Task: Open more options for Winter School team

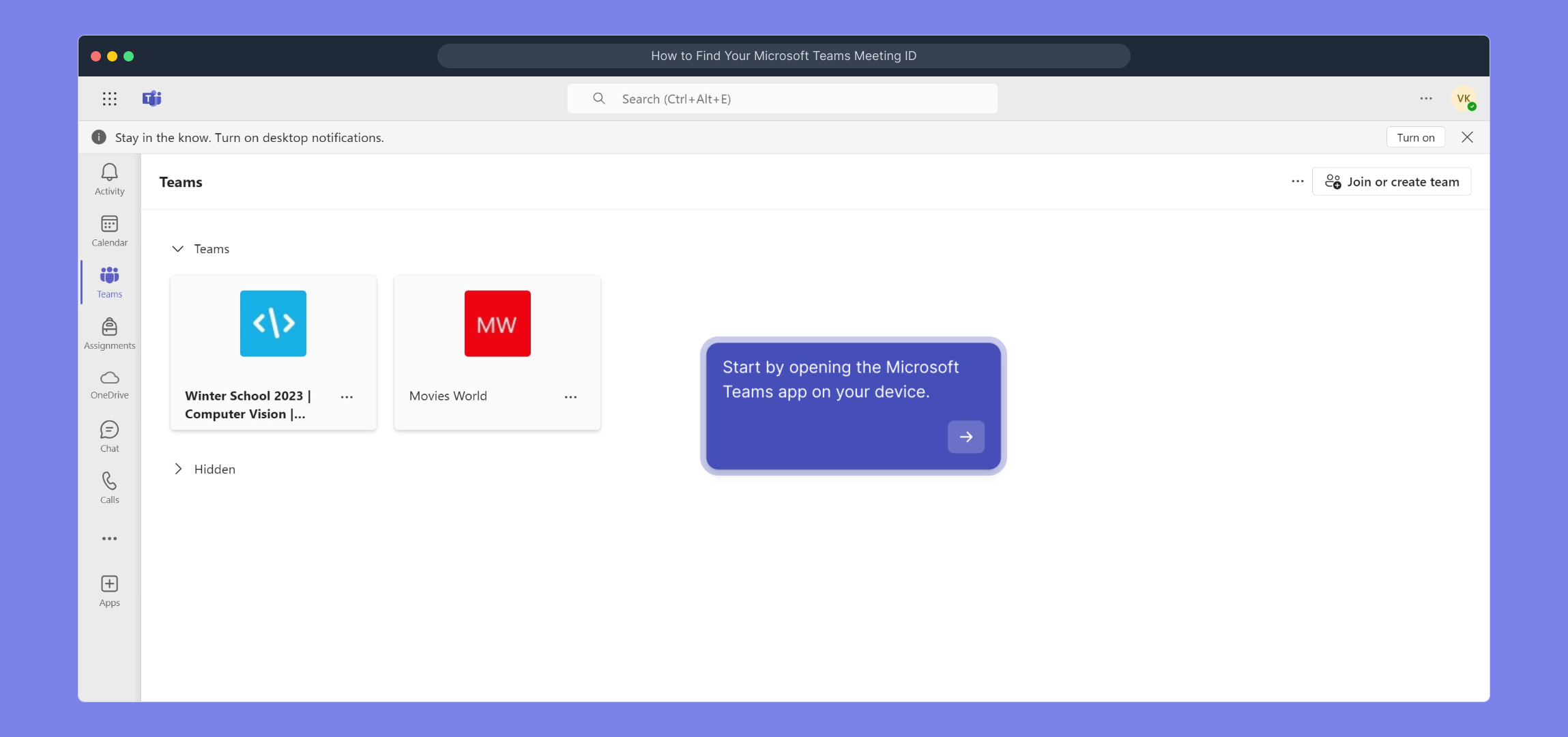Action: (x=347, y=396)
